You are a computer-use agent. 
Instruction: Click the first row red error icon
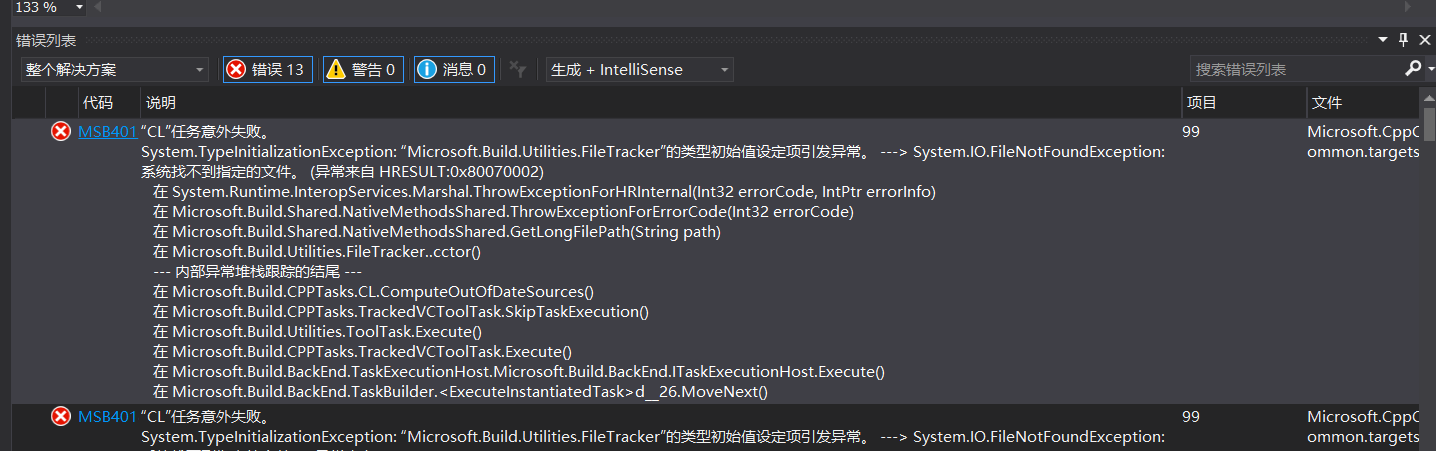[61, 131]
